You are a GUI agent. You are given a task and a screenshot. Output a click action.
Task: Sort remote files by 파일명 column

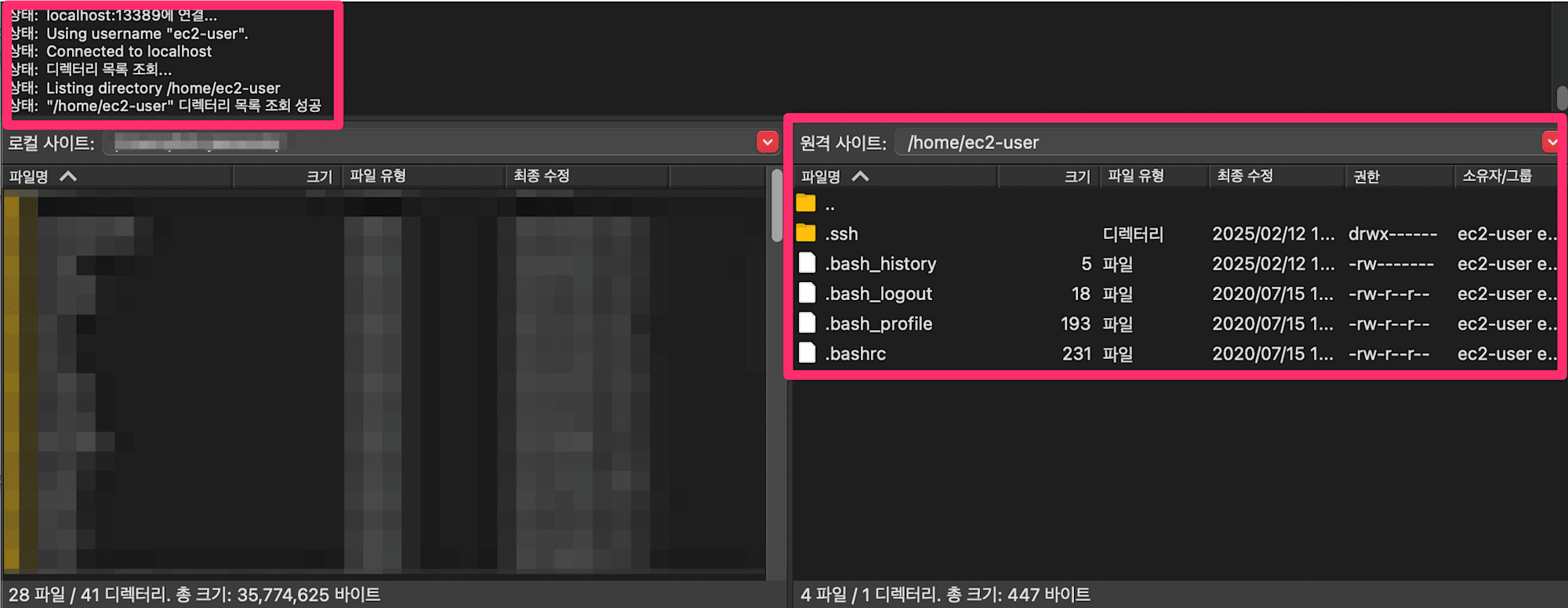(x=895, y=177)
